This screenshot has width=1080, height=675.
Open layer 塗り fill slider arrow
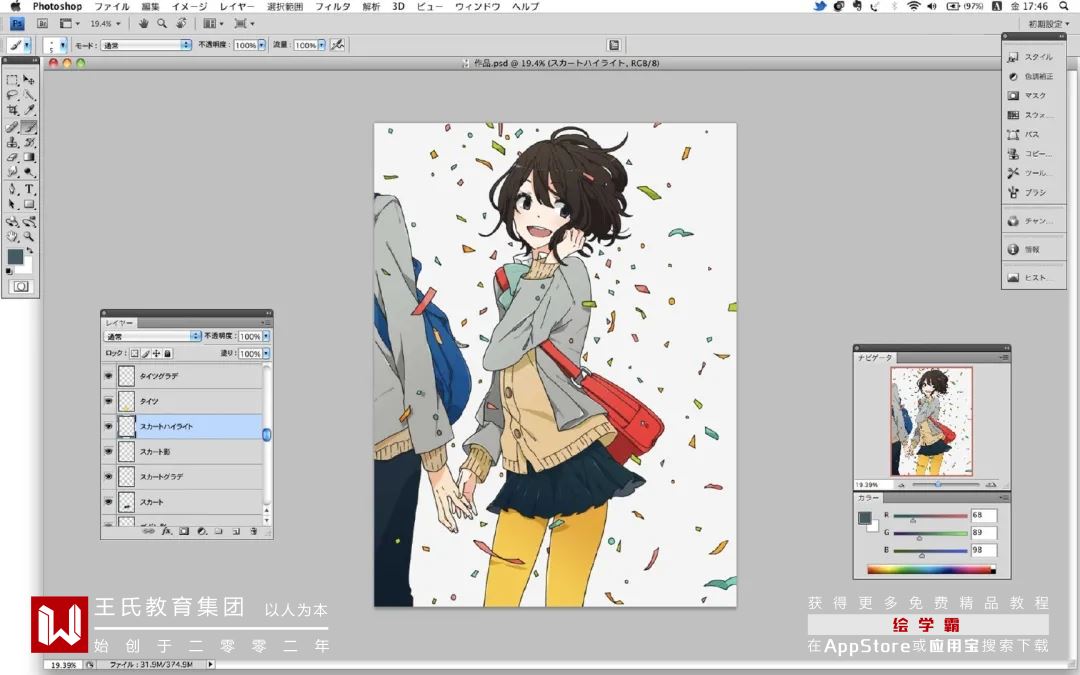(267, 353)
